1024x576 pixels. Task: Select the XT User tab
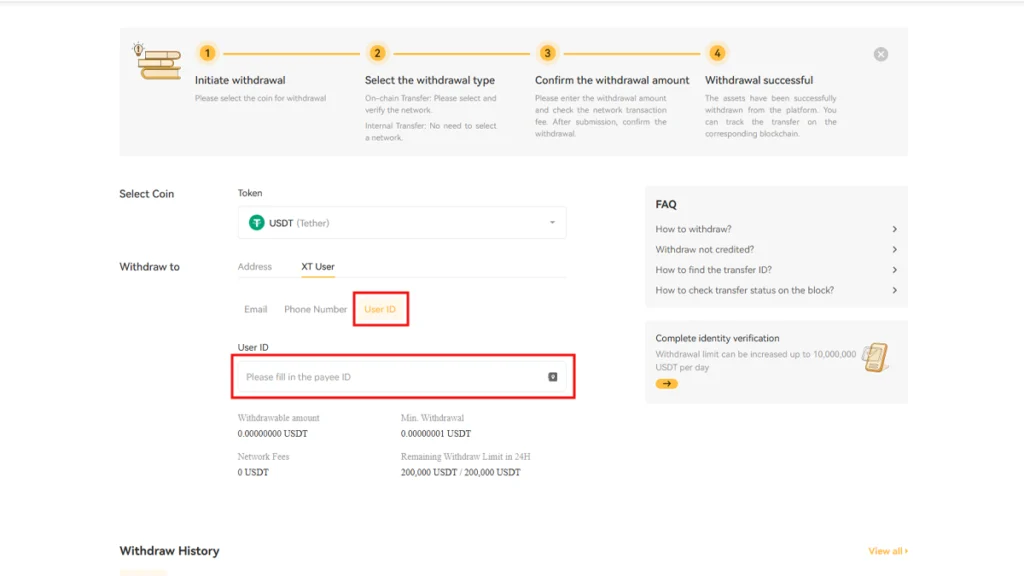pos(317,266)
